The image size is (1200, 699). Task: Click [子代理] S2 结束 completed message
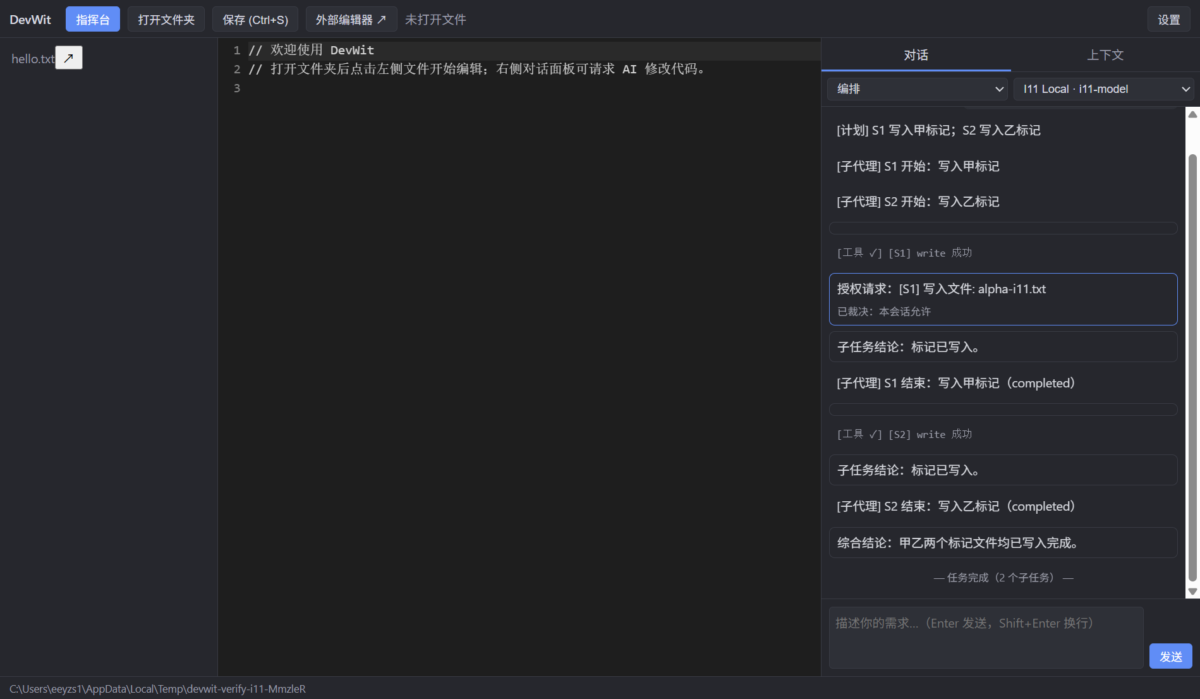(x=955, y=506)
